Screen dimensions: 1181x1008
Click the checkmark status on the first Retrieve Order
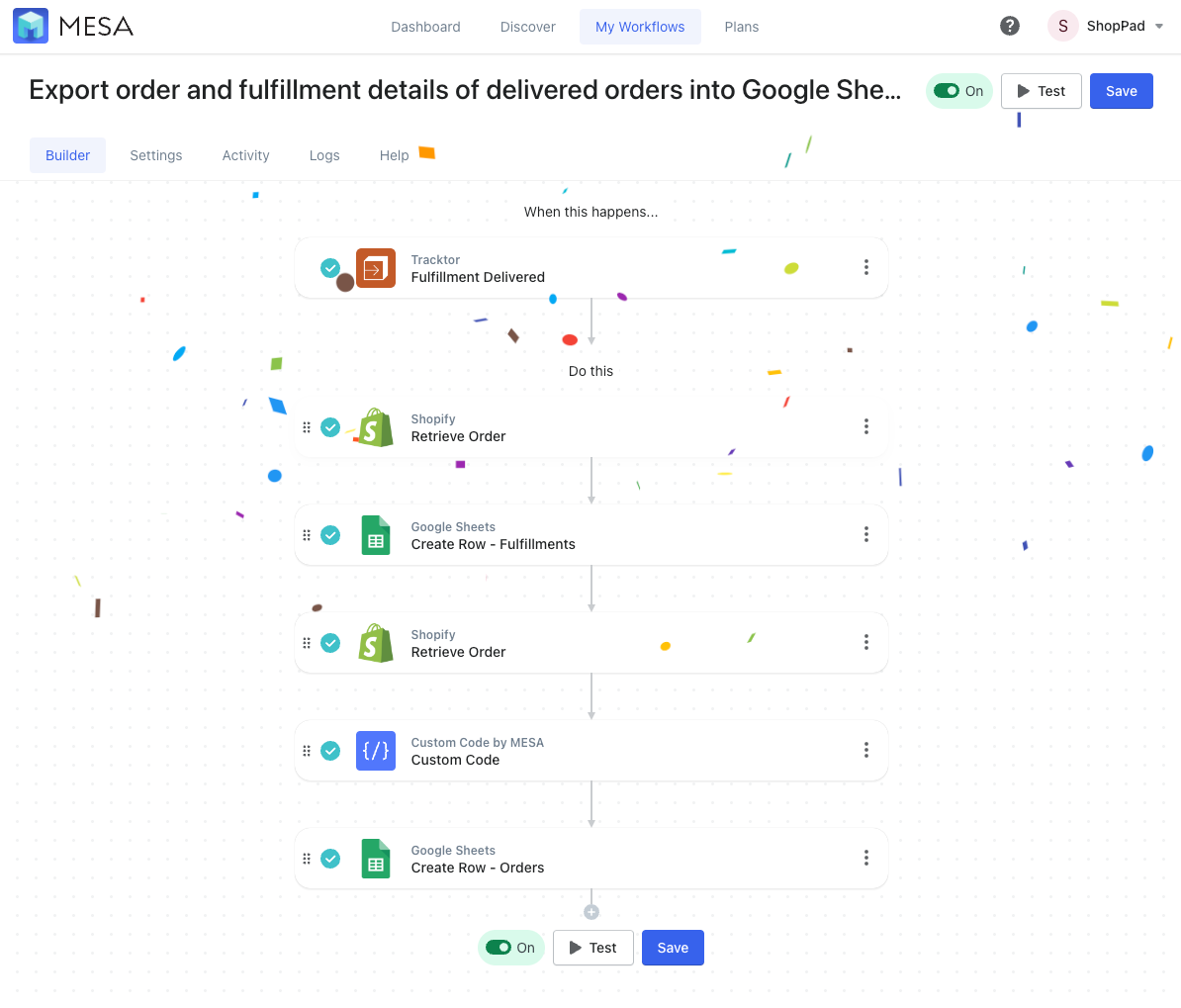330,427
